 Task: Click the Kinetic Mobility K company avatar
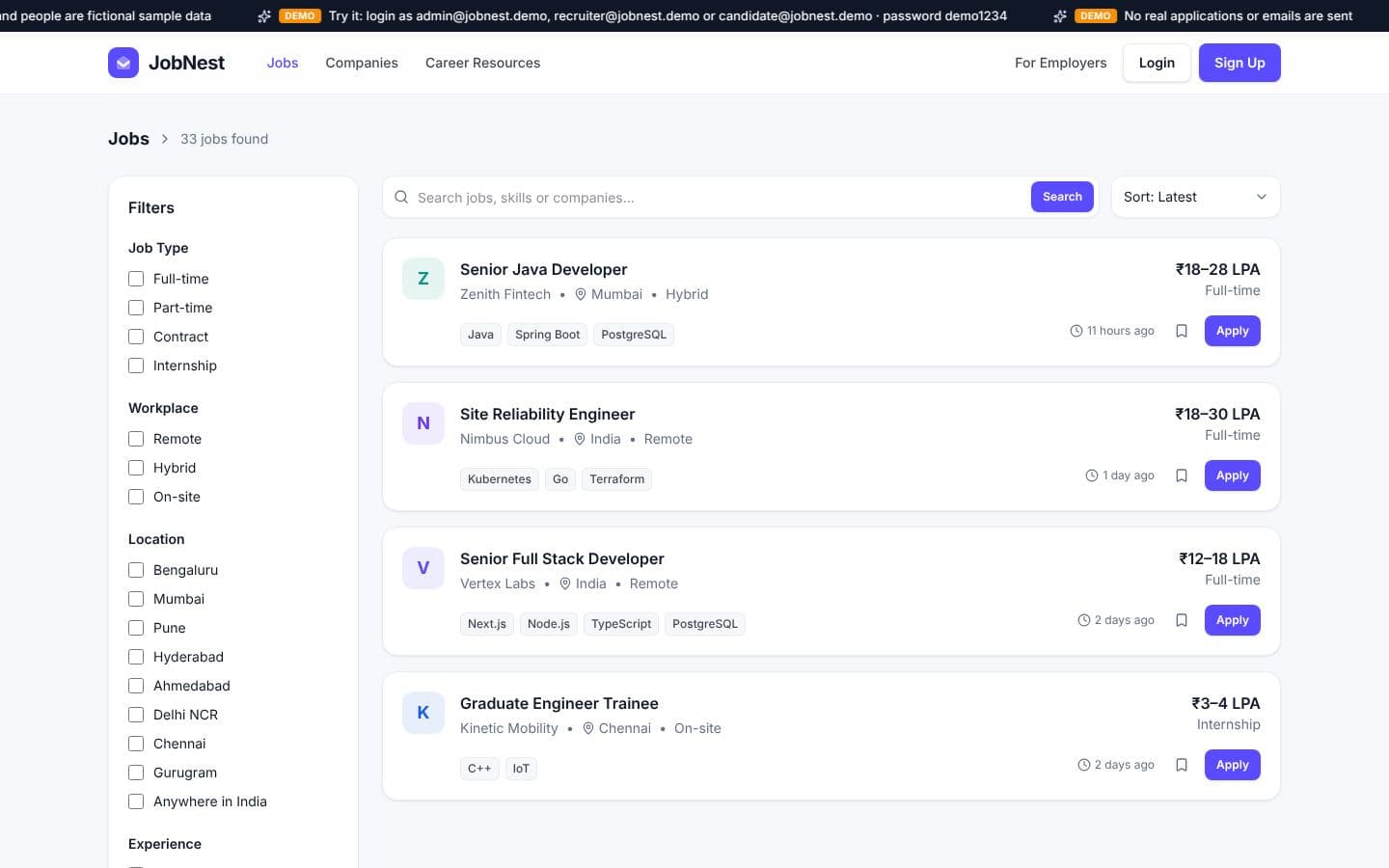pos(423,713)
